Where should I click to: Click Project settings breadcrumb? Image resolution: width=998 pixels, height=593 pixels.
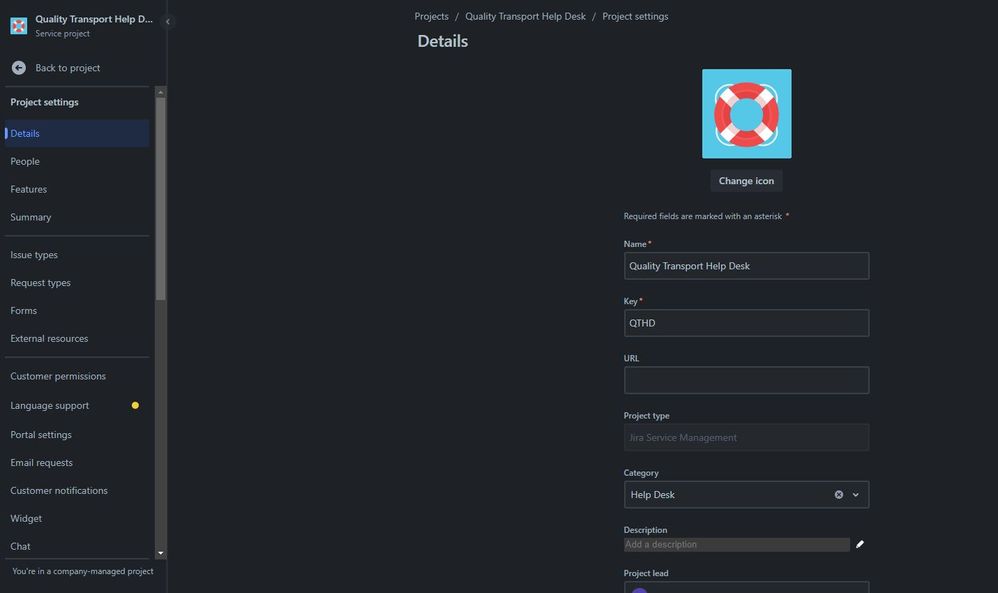[x=635, y=17]
